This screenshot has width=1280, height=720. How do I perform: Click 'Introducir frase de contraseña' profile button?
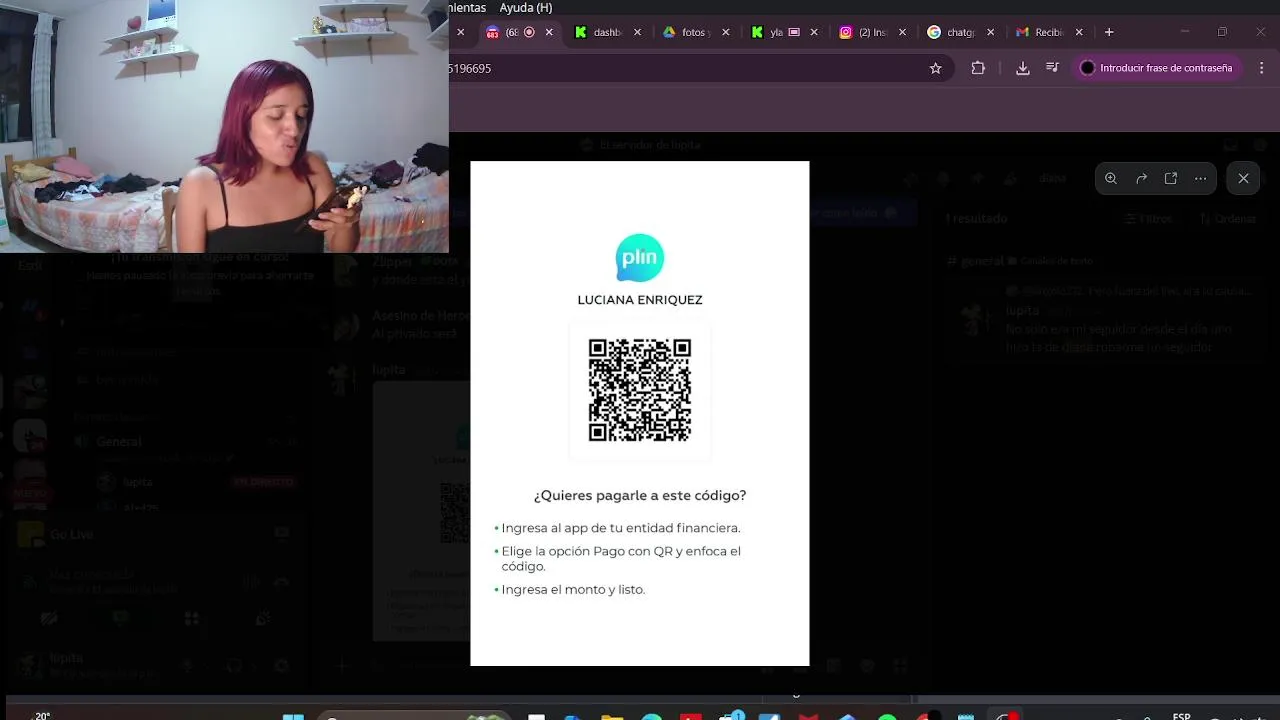[1157, 68]
